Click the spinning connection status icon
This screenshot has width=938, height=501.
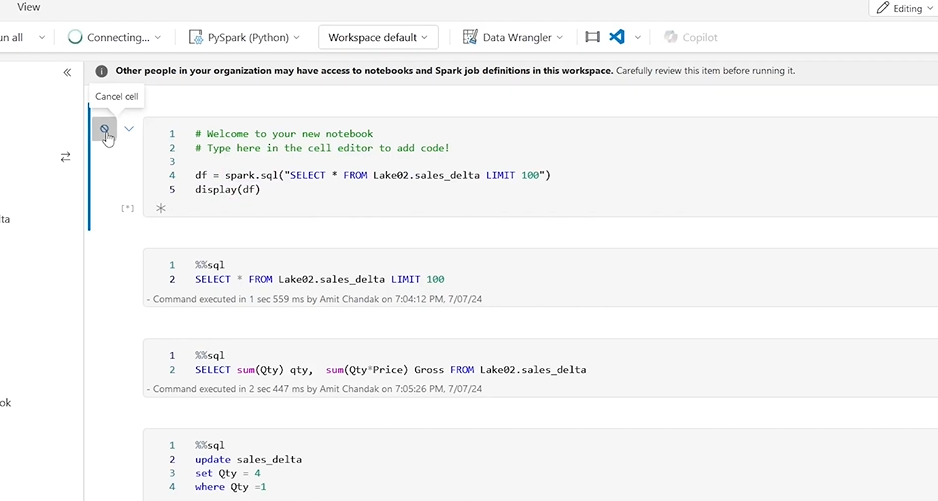[75, 37]
